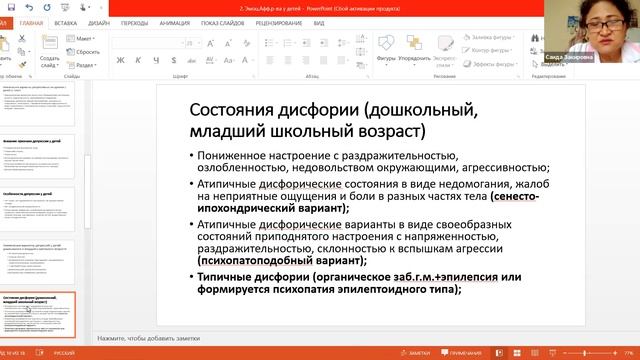The height and width of the screenshot is (360, 640).
Task: Toggle touch/mouse mode in the quick access toolbar
Action: point(83,7)
